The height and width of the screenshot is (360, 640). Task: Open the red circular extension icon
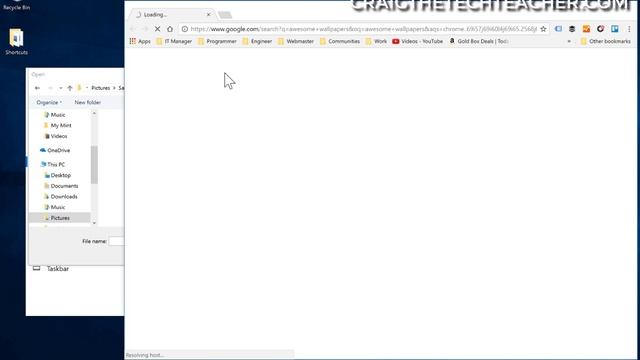pyautogui.click(x=600, y=29)
